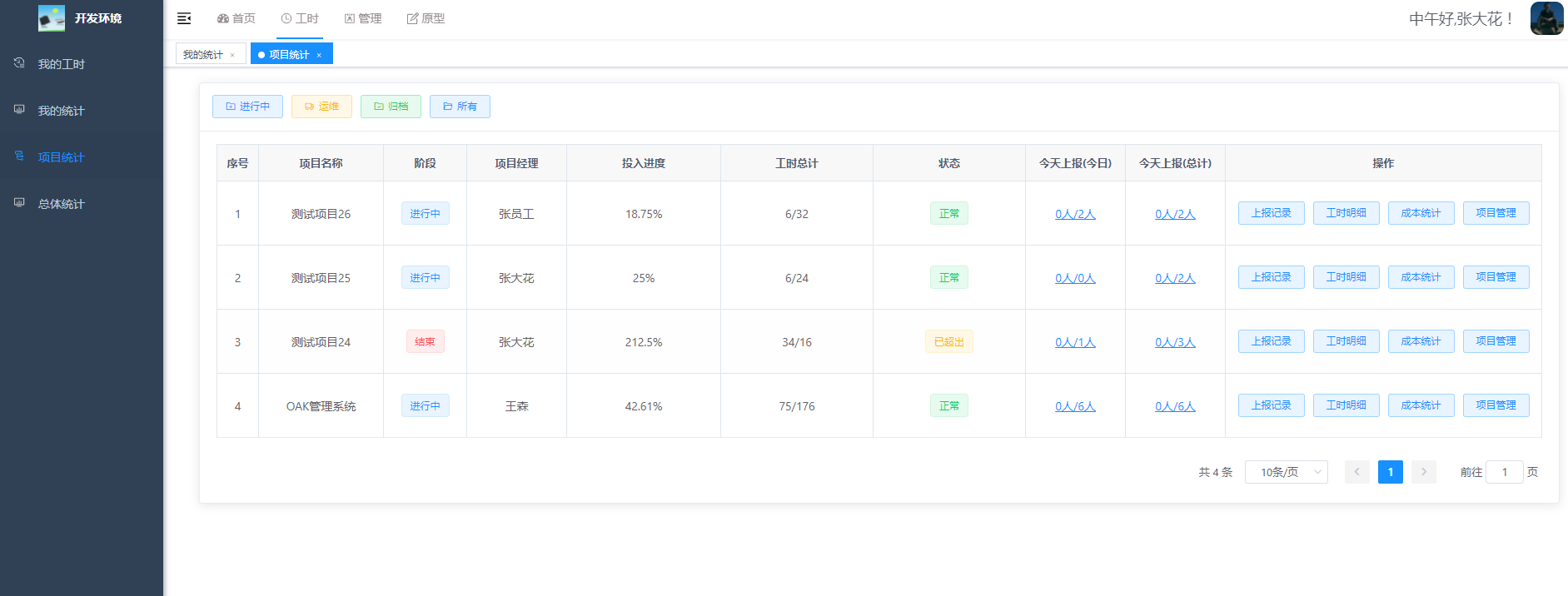Open 0人/6人 today's report link for OAK管理系统
This screenshot has height=596, width=1568.
[x=1075, y=406]
